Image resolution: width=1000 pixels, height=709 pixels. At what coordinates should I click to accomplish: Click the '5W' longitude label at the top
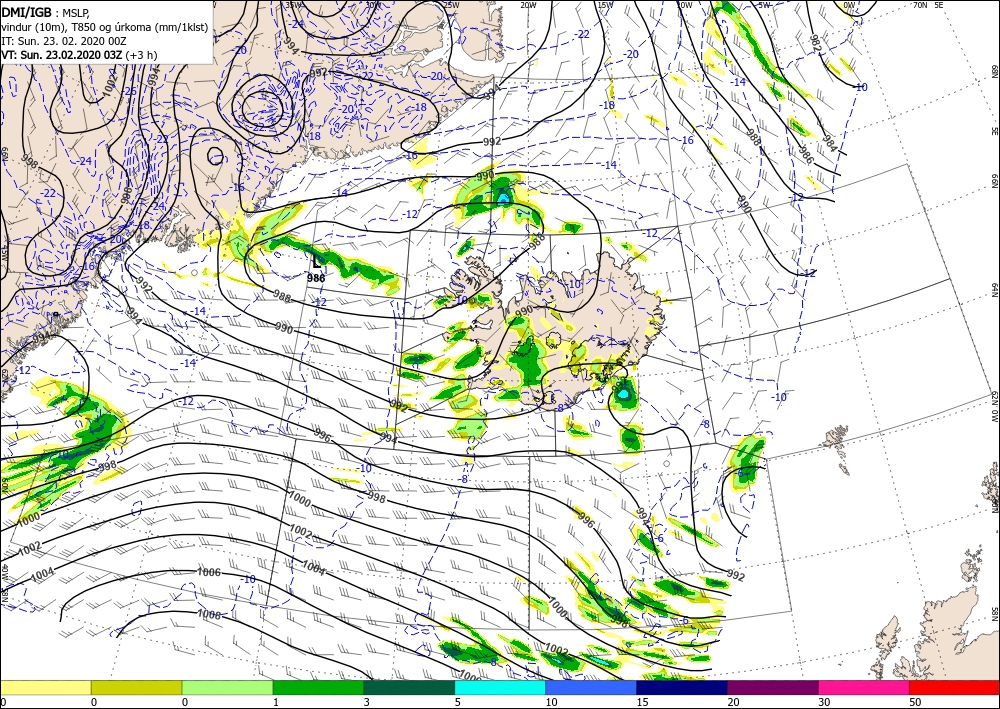tap(763, 5)
